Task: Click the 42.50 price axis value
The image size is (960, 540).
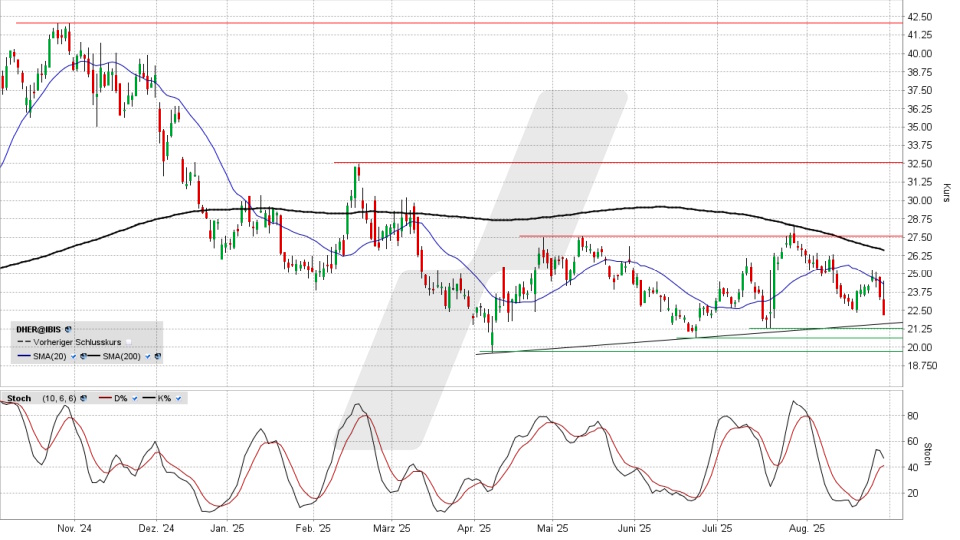Action: [920, 17]
